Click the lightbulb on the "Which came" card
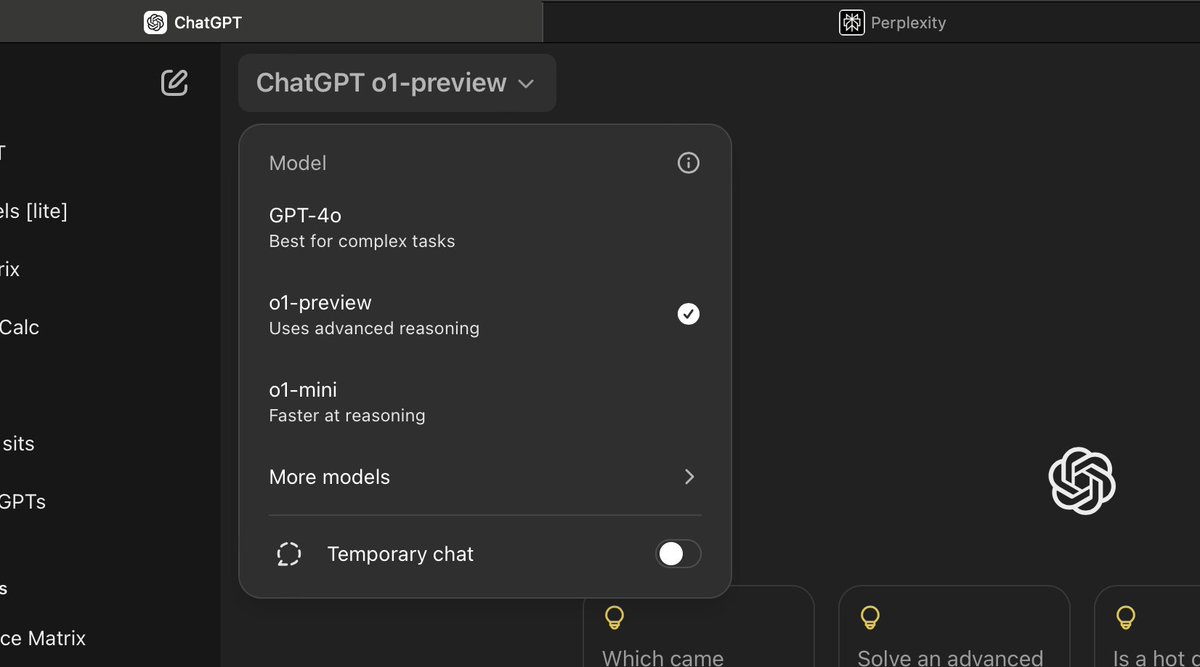The height and width of the screenshot is (667, 1200). (615, 618)
